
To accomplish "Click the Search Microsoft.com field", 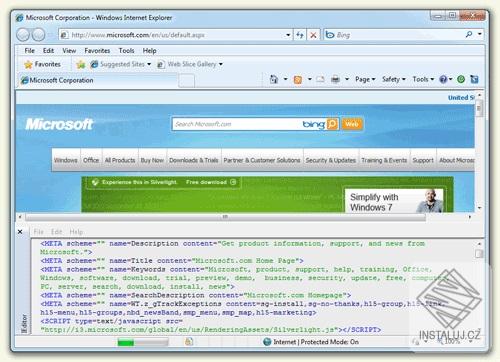I will [237, 124].
